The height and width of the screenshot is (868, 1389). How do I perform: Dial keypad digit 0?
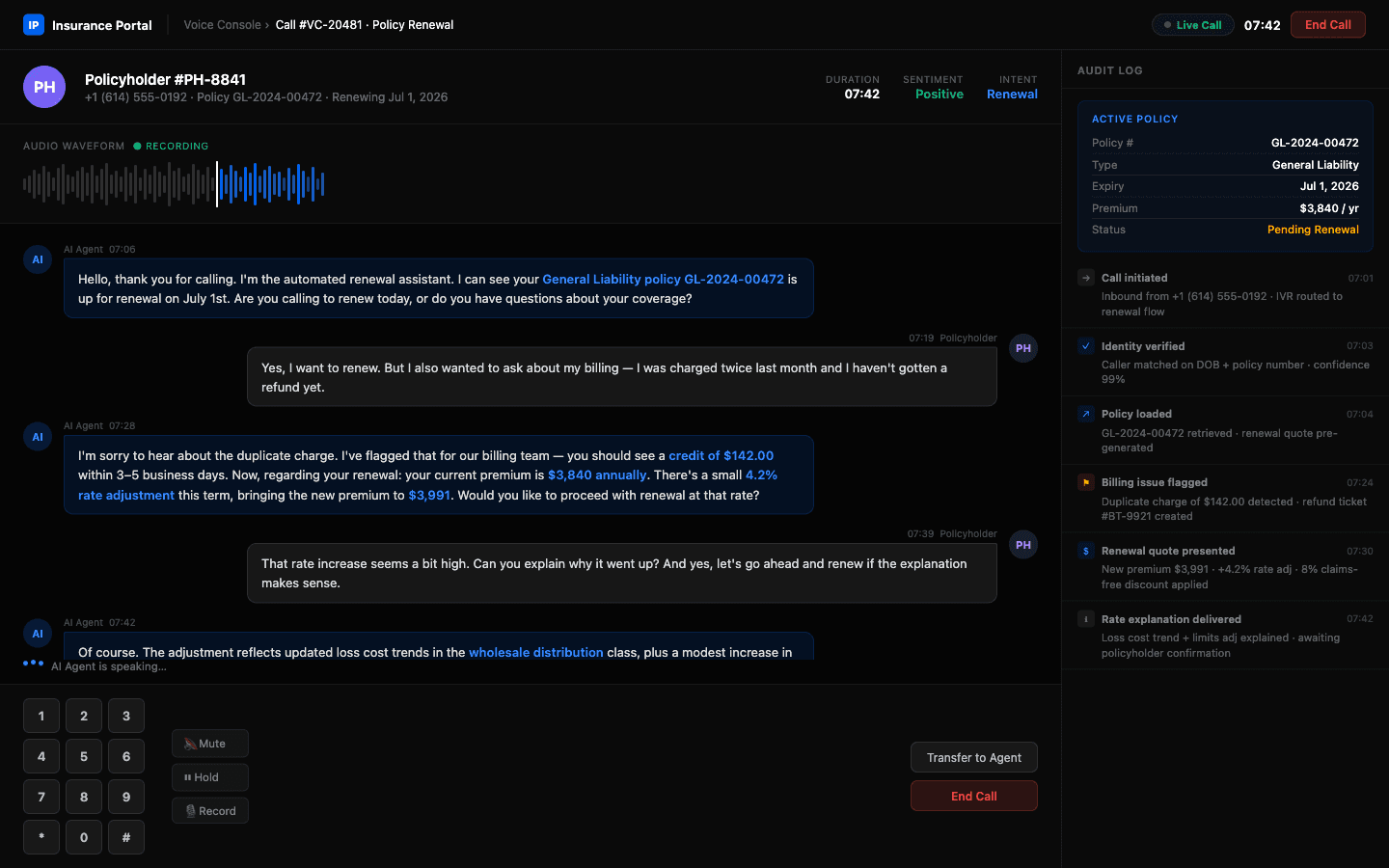(84, 837)
